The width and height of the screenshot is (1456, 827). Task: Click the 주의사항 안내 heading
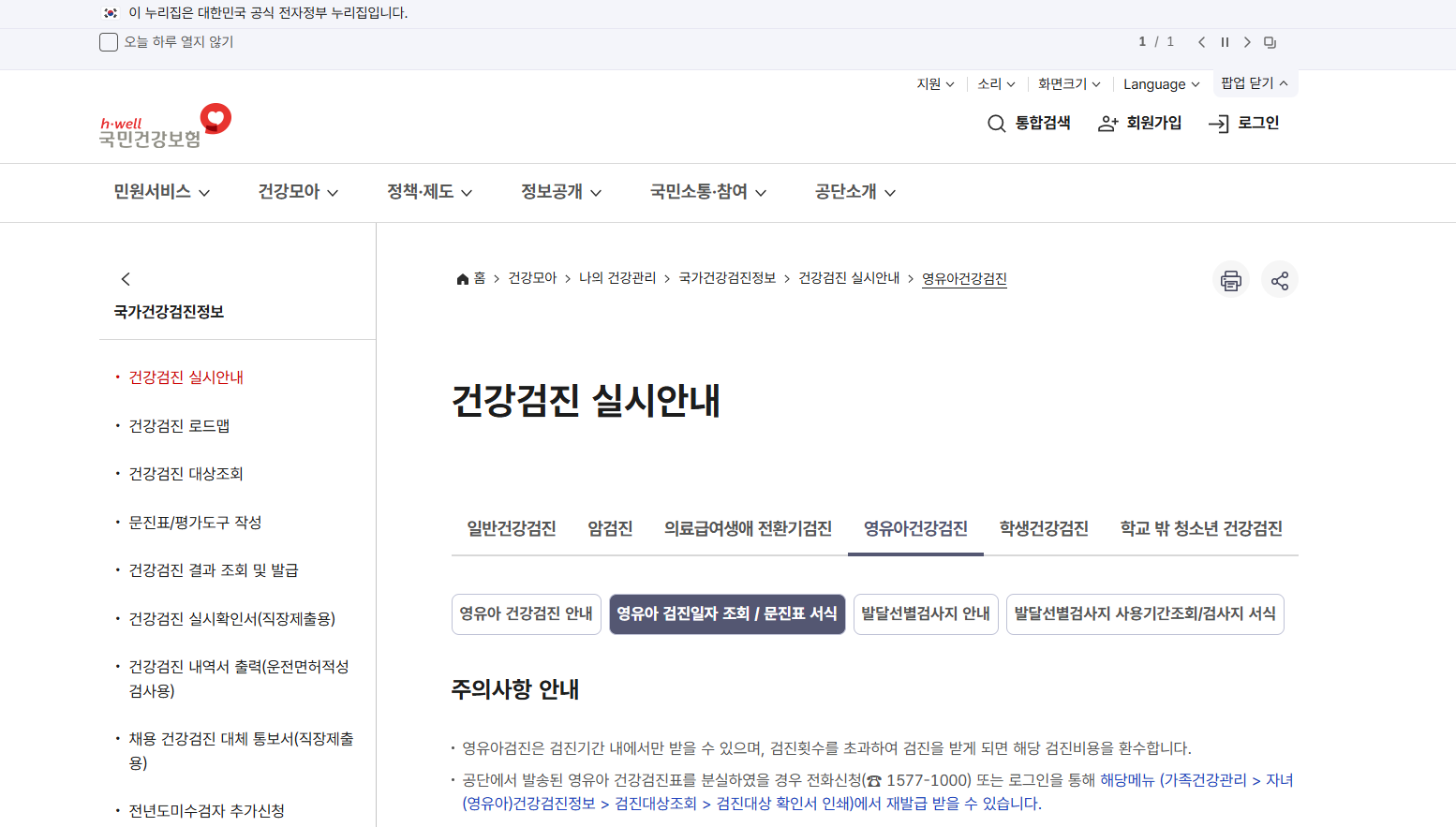coord(515,689)
